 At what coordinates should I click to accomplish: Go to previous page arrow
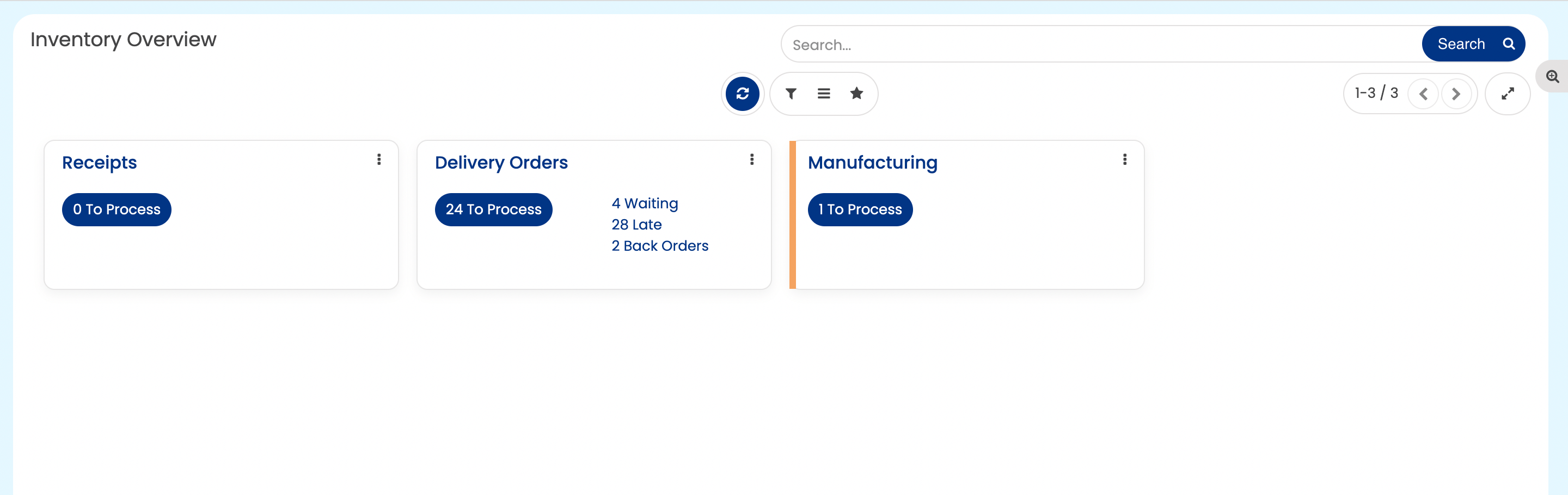coord(1423,94)
